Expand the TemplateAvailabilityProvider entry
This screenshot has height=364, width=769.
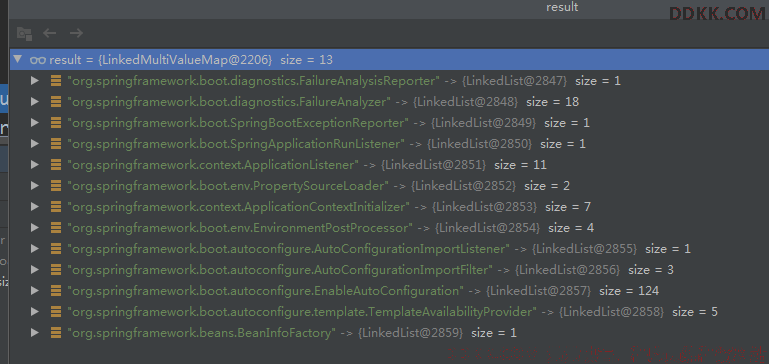tap(34, 312)
